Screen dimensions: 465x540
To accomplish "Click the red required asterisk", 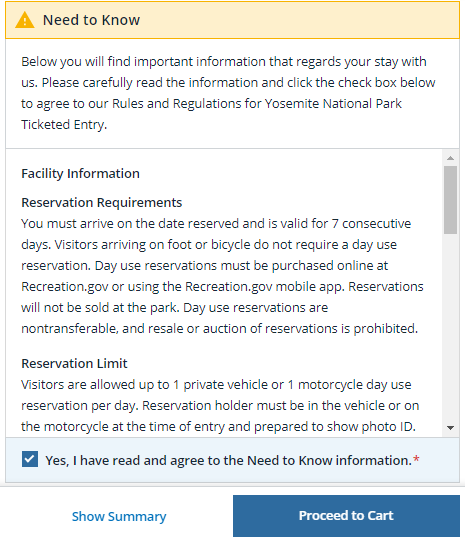I will coord(416,459).
